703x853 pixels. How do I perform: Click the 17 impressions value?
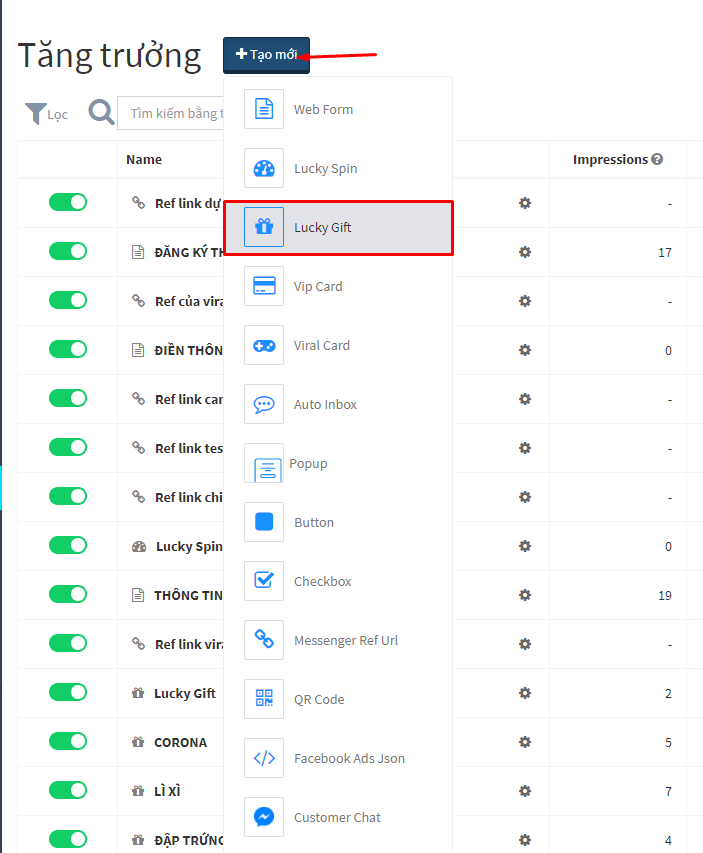click(x=665, y=252)
